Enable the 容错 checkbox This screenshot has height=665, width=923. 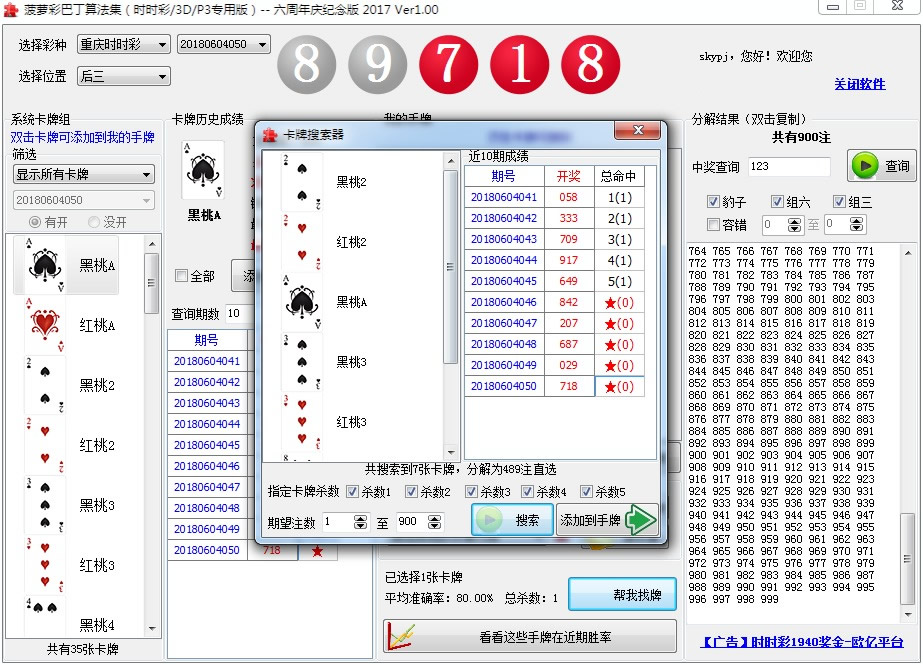713,225
